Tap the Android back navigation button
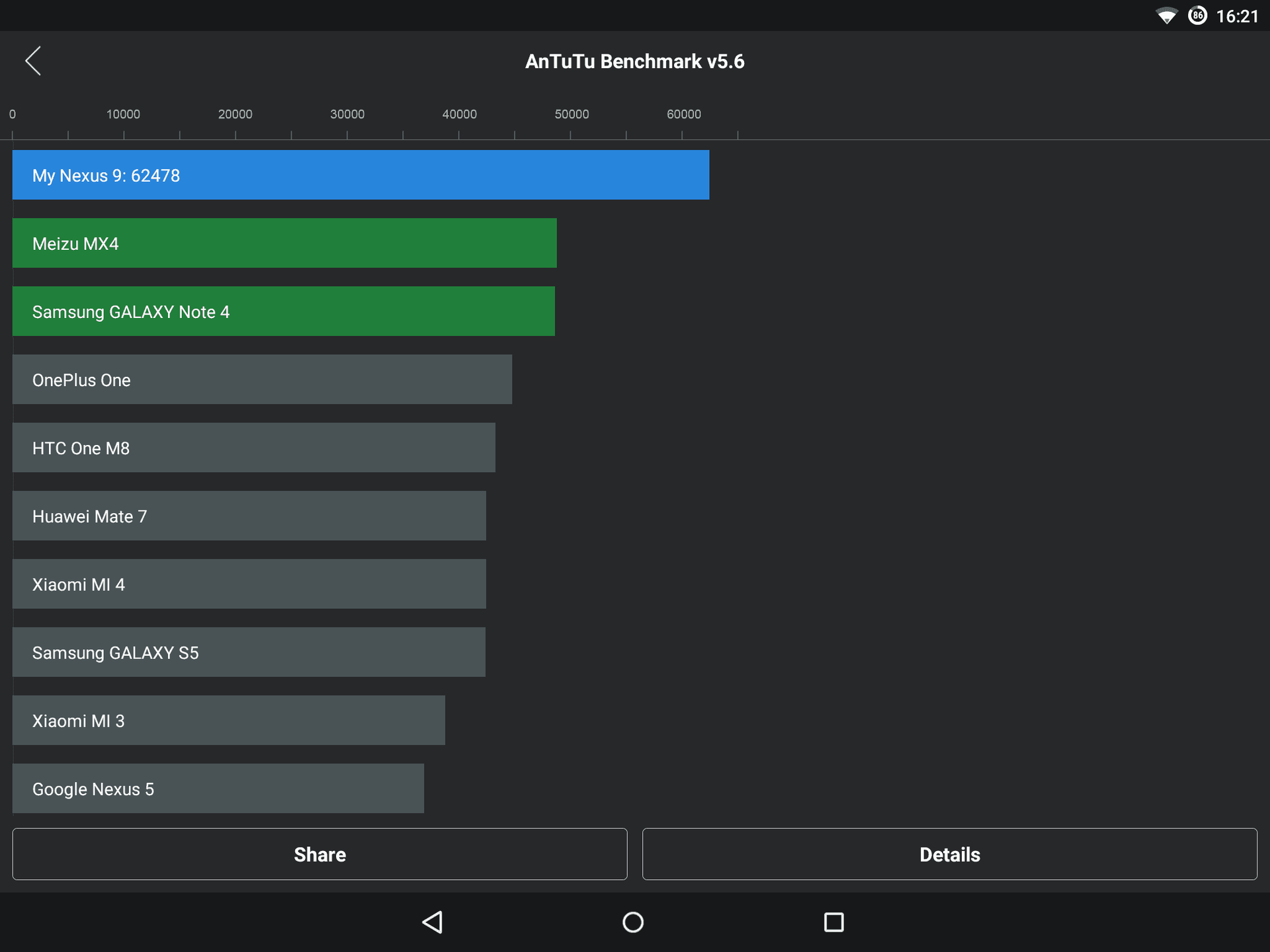This screenshot has width=1270, height=952. 433,922
